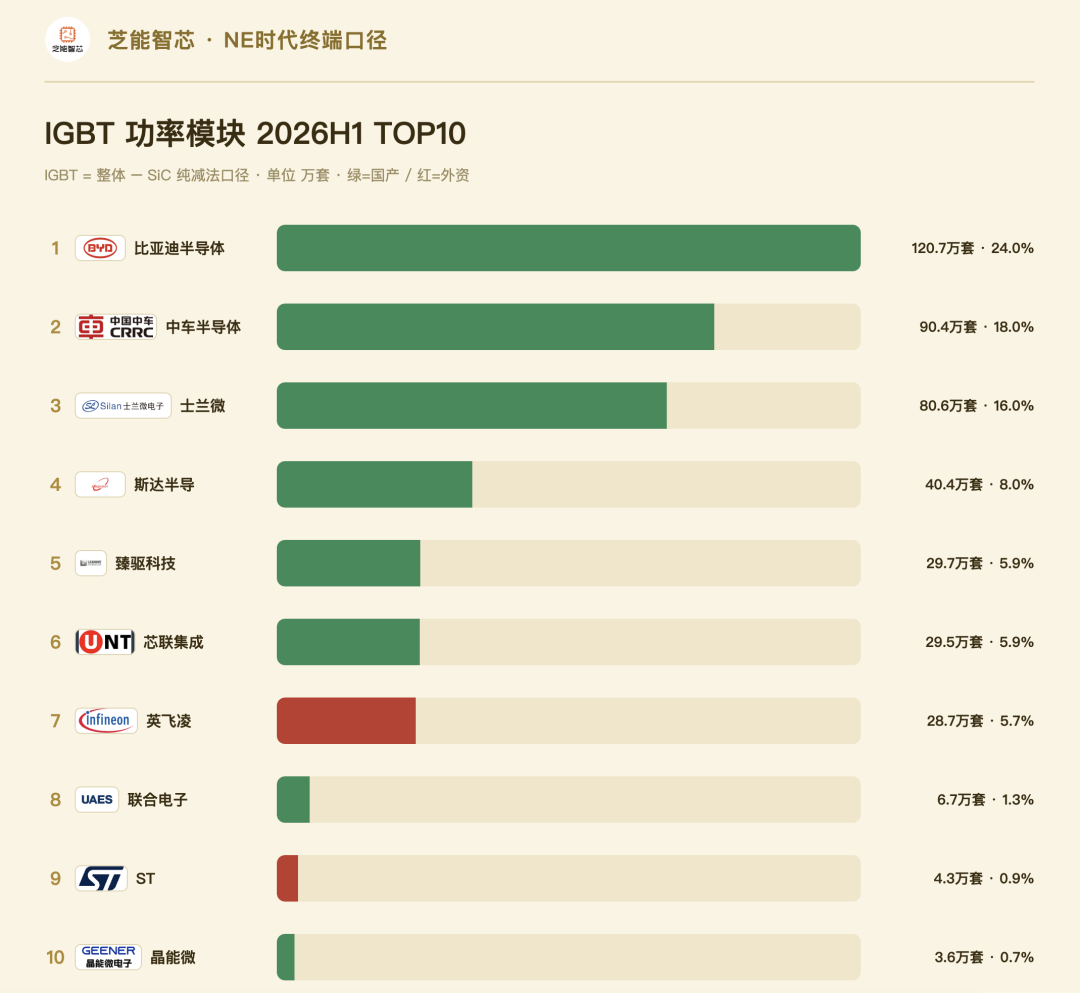Click value 6.7万套 · 1.3%
This screenshot has height=993, width=1080.
point(986,799)
